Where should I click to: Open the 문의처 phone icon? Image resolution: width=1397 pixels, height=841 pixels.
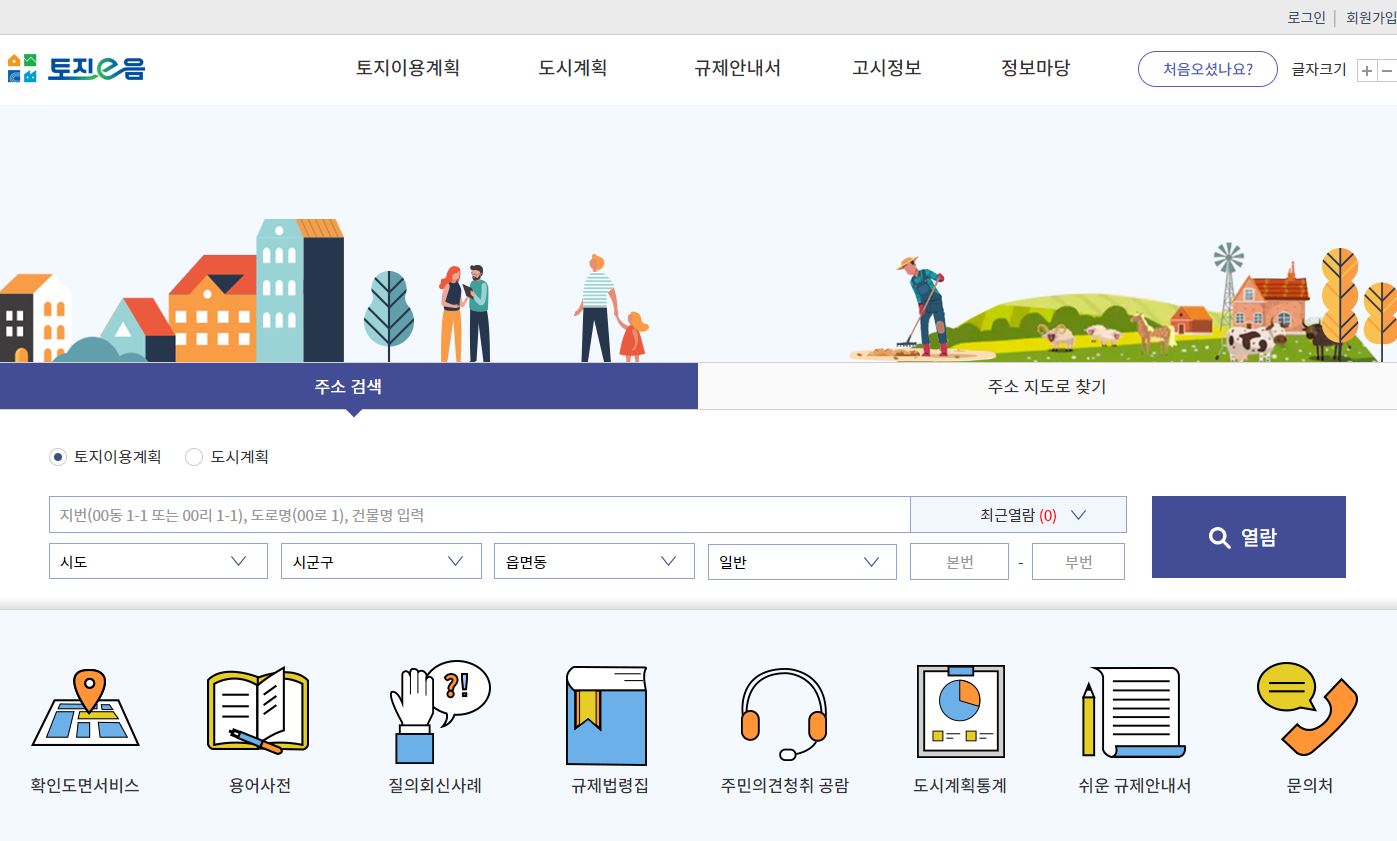(x=1307, y=708)
